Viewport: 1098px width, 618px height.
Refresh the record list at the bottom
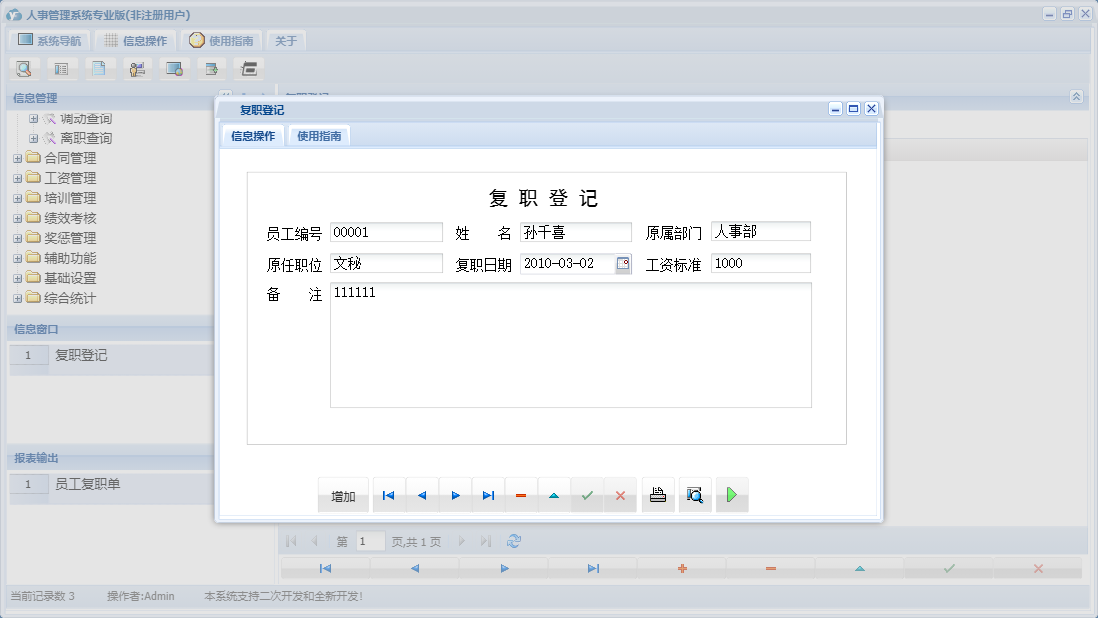[514, 540]
